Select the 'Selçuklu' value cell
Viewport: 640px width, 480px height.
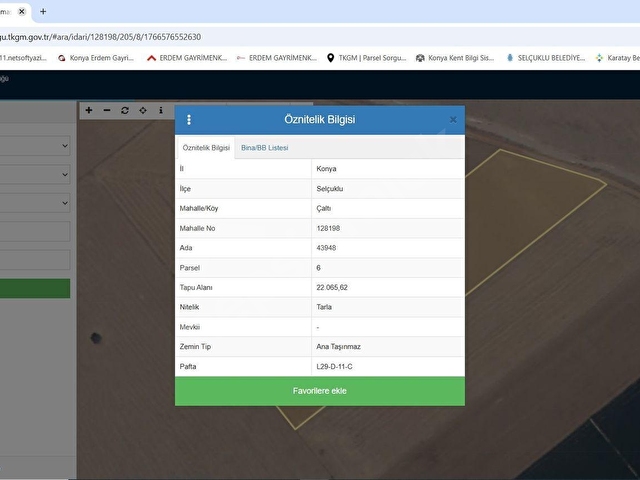pos(388,189)
